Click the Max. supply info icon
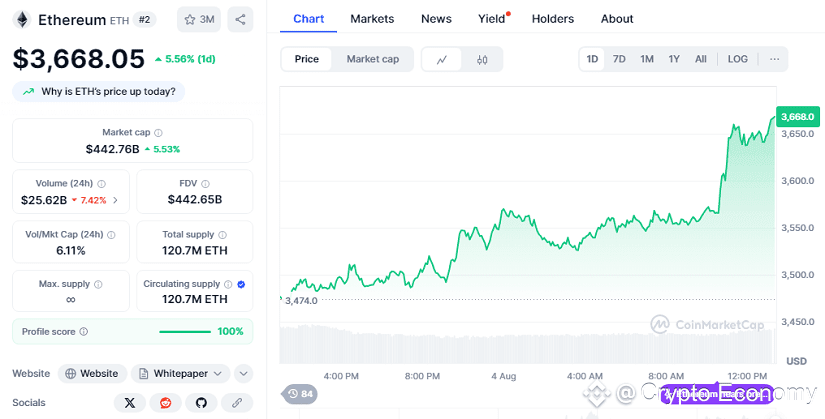 [98, 284]
